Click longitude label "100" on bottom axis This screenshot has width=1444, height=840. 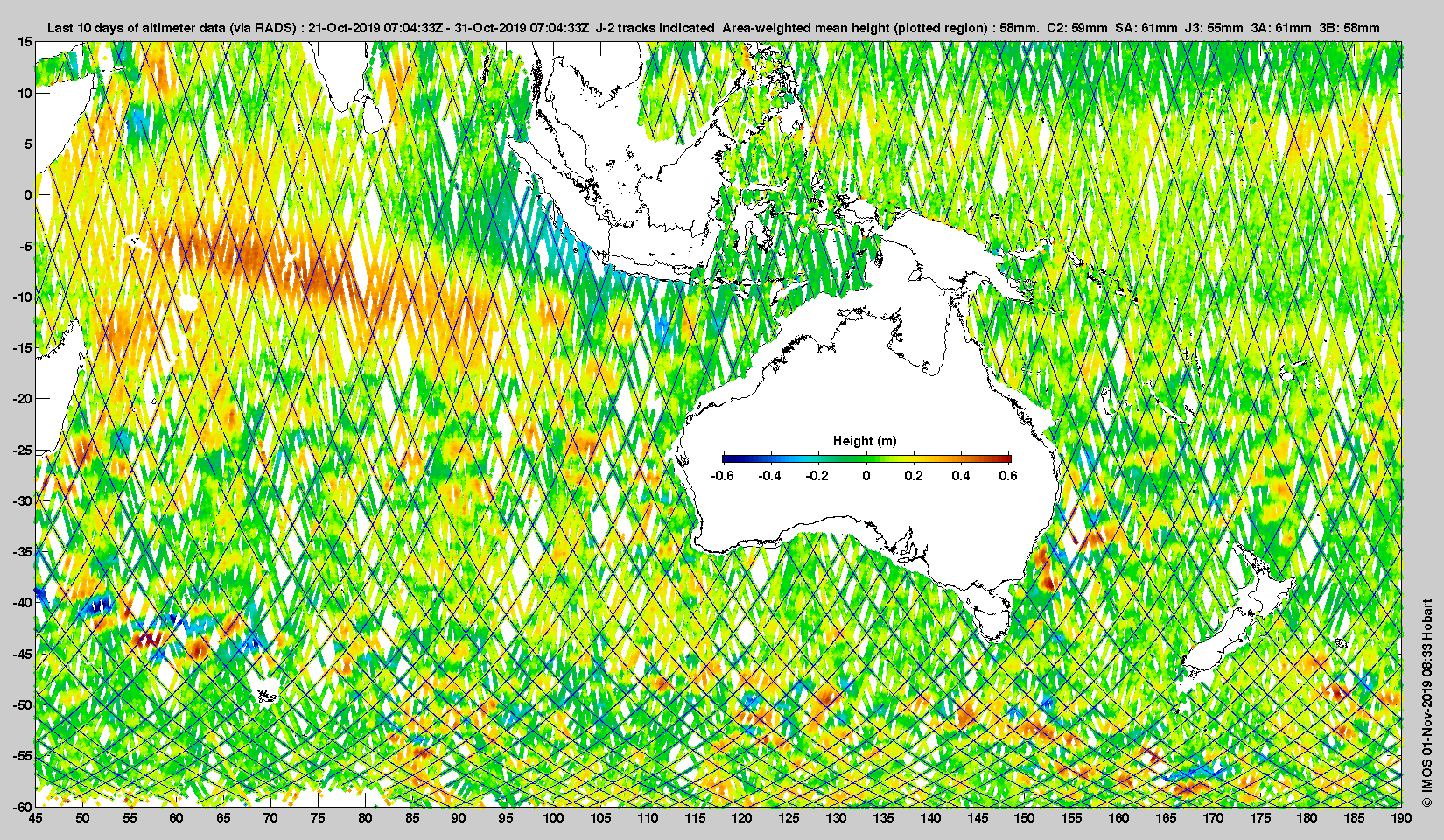coord(553,818)
